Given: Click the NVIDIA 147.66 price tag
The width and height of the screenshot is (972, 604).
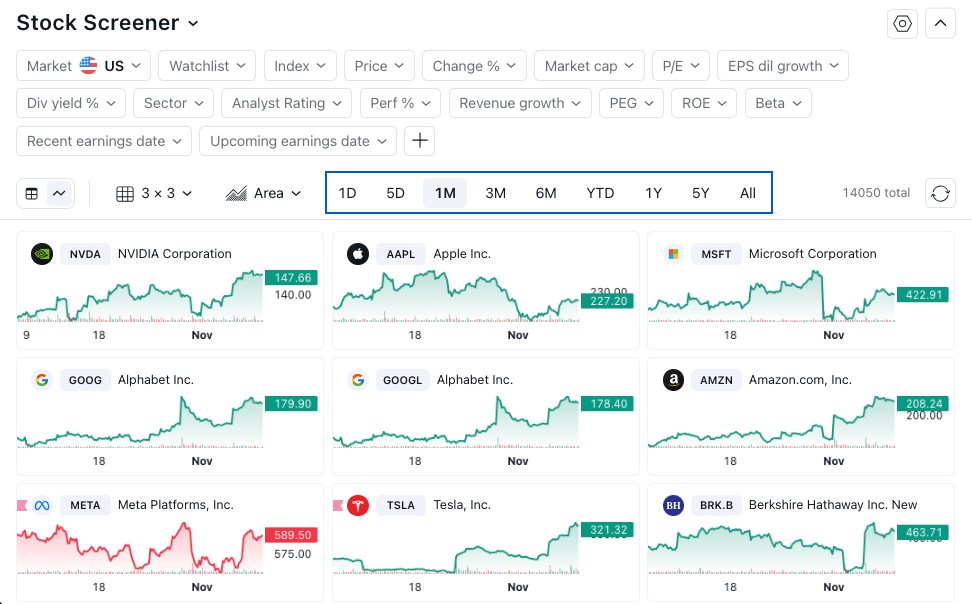Looking at the screenshot, I should pos(291,278).
